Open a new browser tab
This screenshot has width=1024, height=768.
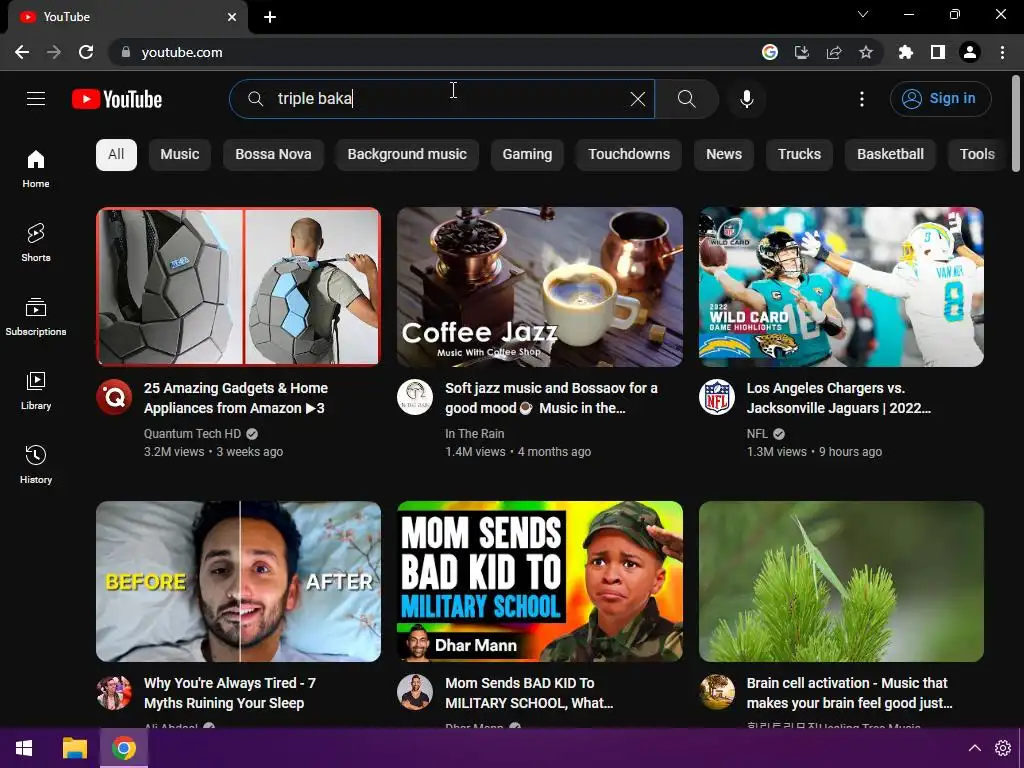click(x=270, y=17)
